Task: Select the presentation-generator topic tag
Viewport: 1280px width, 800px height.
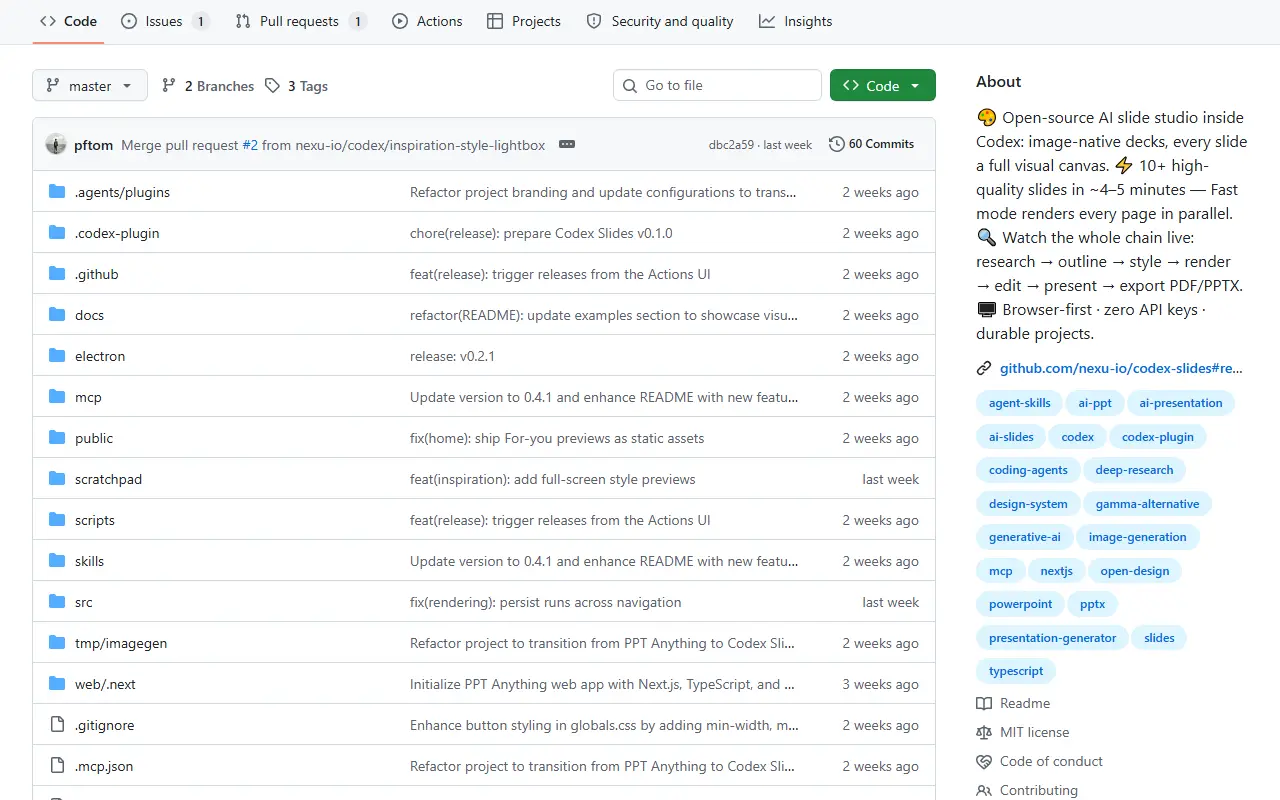Action: [1052, 638]
